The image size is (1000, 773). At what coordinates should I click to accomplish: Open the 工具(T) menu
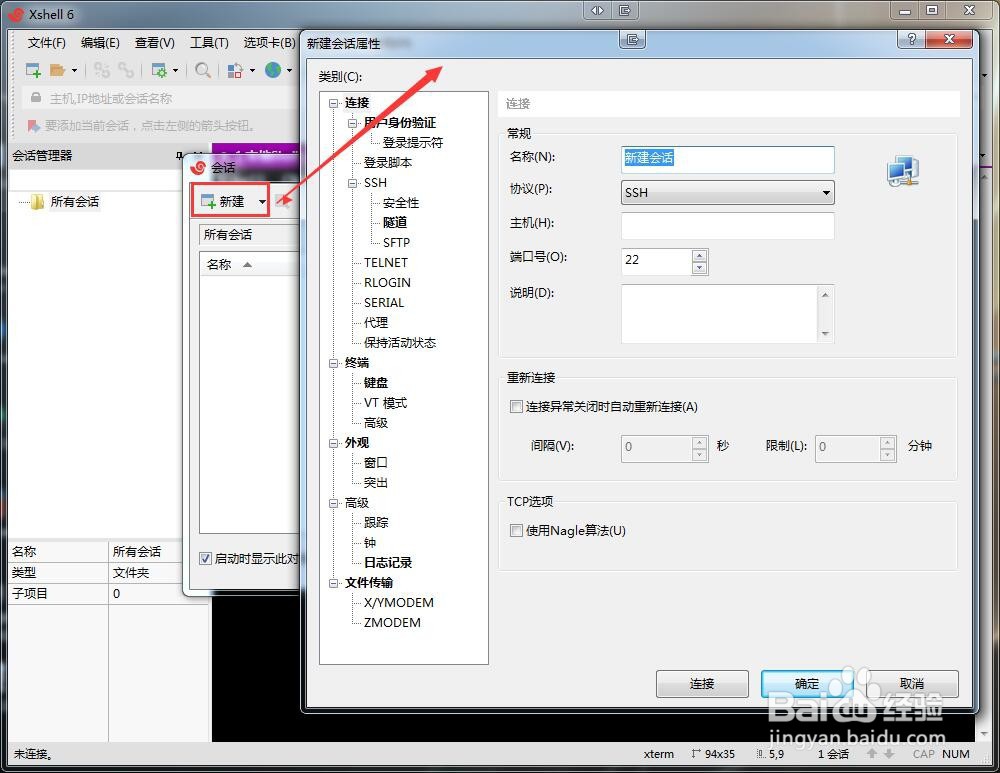click(x=209, y=43)
